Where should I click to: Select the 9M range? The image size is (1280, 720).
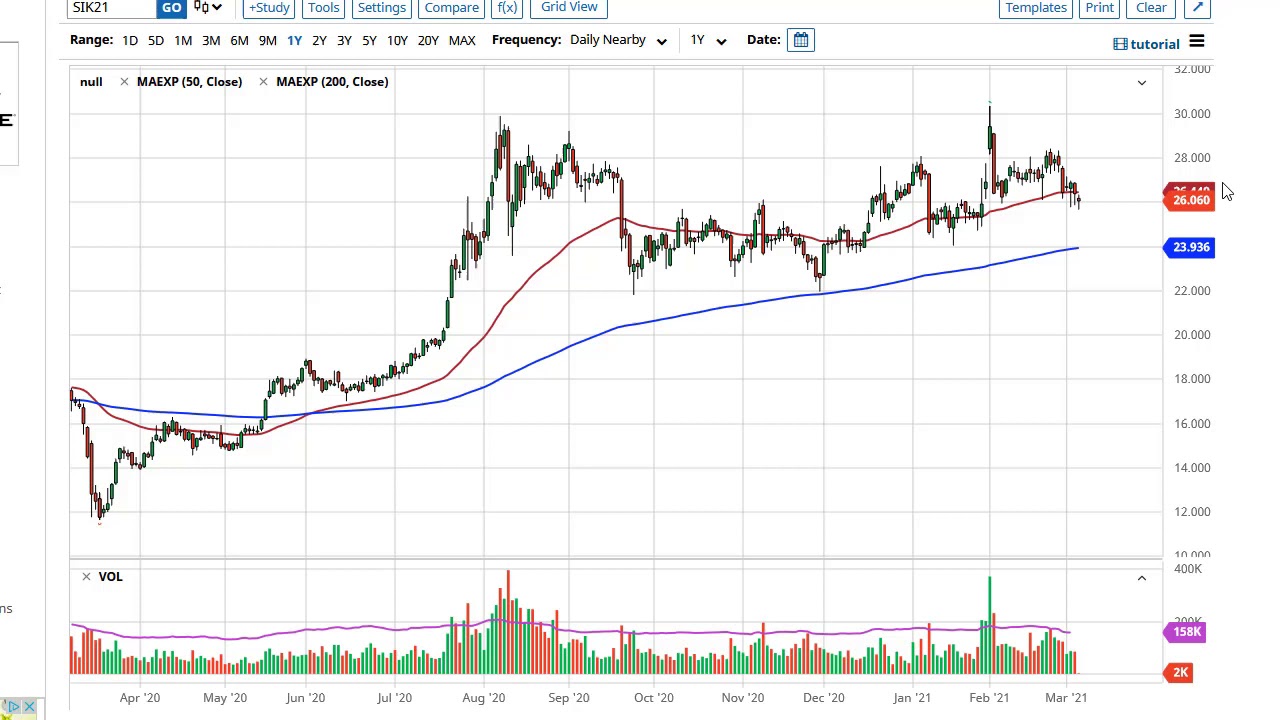(267, 40)
